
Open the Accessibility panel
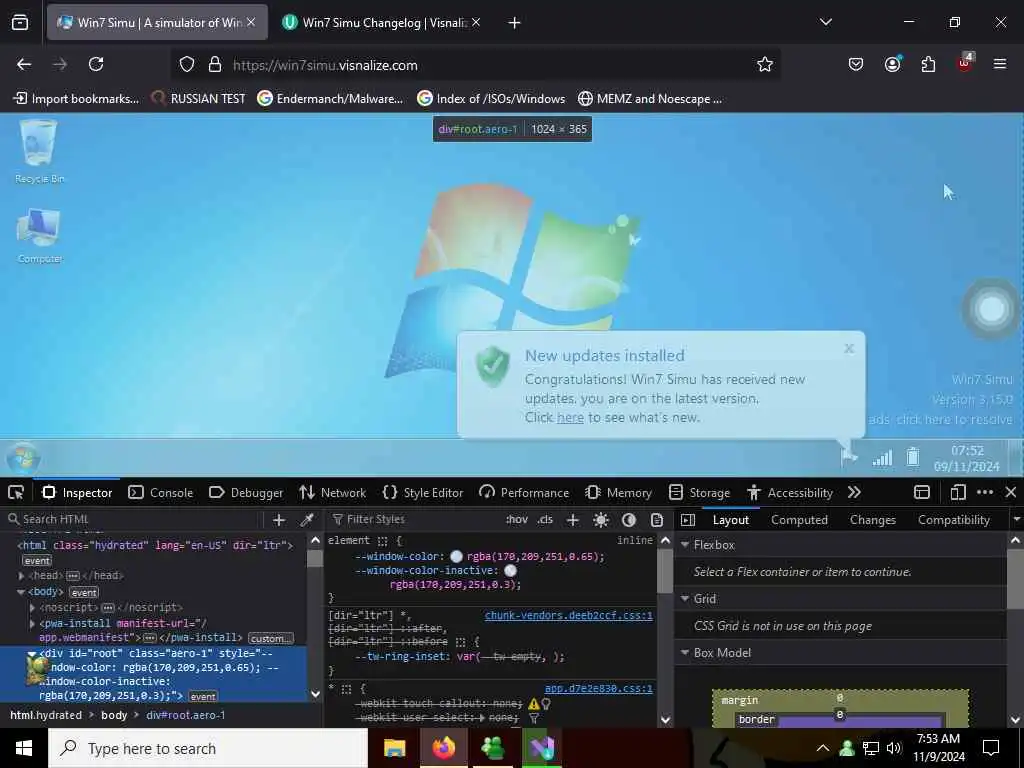tap(790, 492)
